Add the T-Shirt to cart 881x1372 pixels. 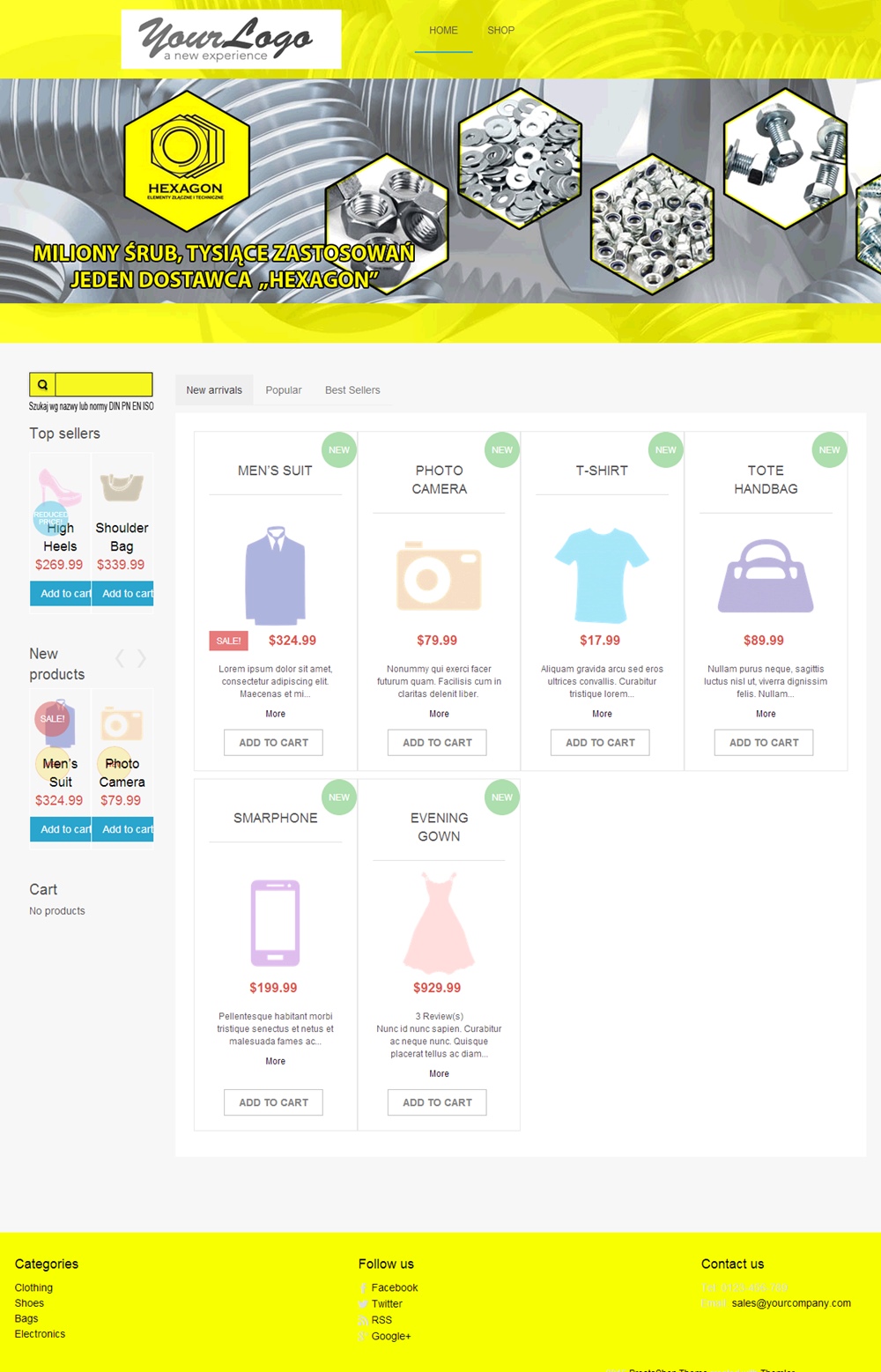(600, 743)
